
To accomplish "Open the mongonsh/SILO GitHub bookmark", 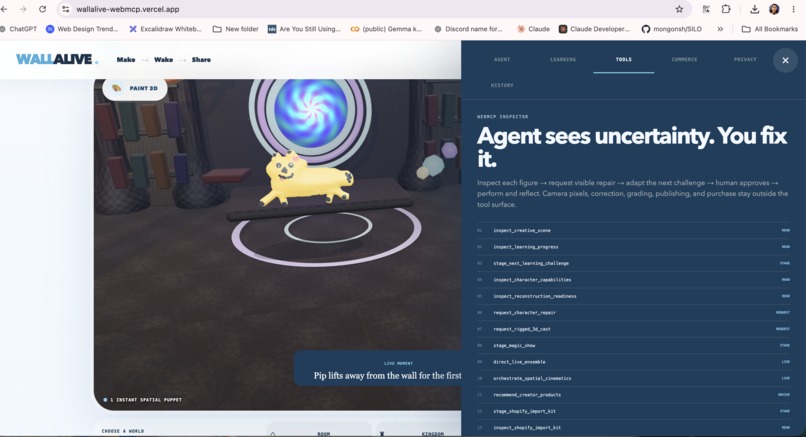I will 671,29.
